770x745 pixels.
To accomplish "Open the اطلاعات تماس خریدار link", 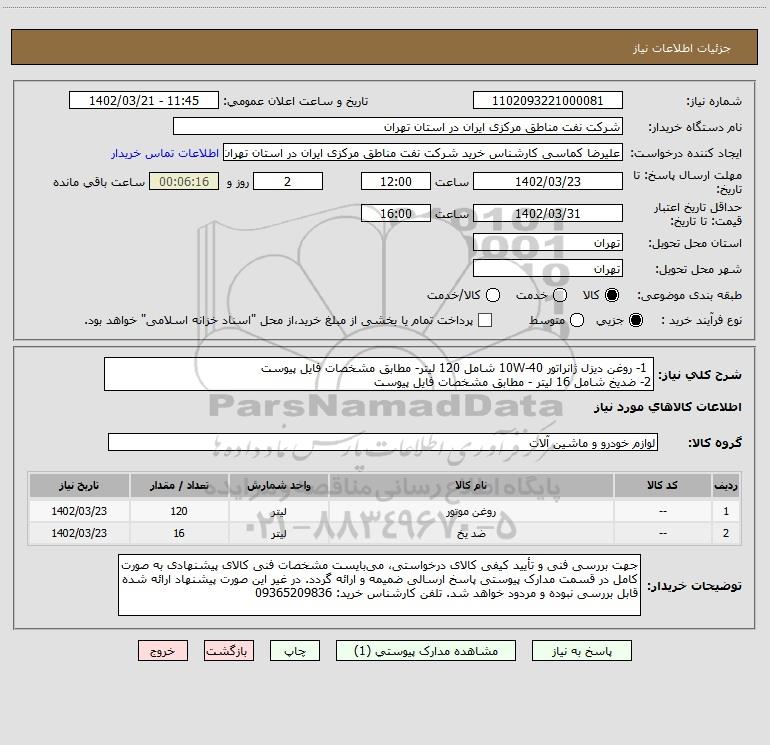I will (x=165, y=153).
